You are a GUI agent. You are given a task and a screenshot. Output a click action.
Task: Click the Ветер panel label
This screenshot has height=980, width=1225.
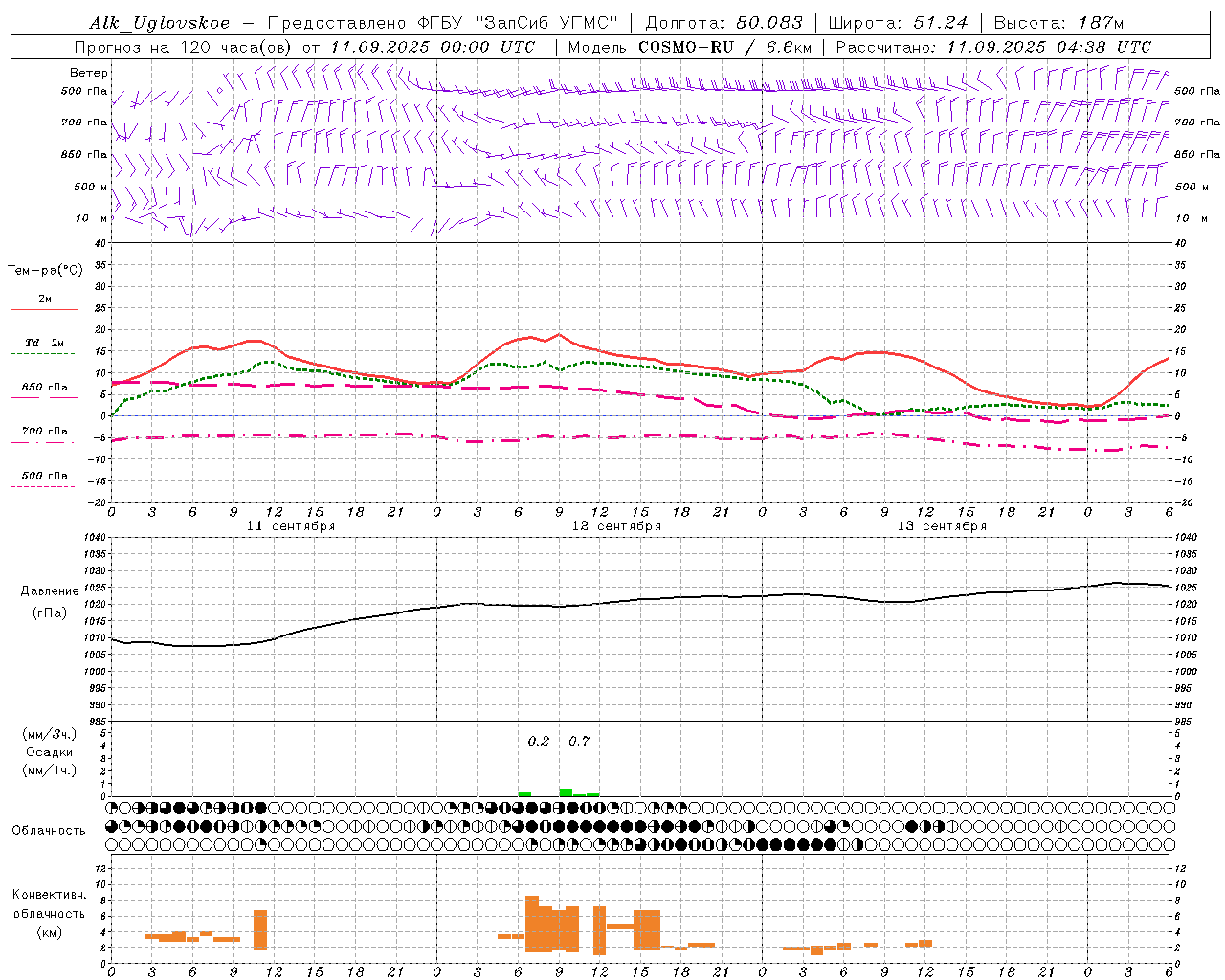[89, 73]
